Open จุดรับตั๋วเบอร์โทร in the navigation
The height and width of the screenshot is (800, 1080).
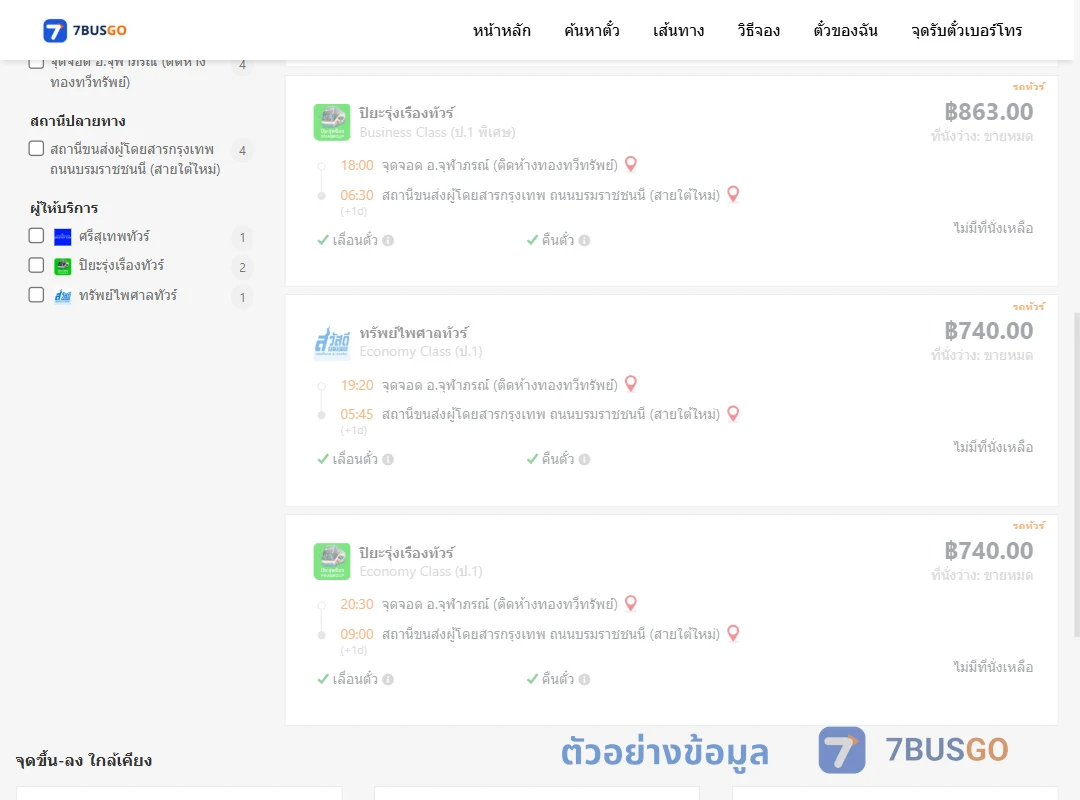(966, 30)
